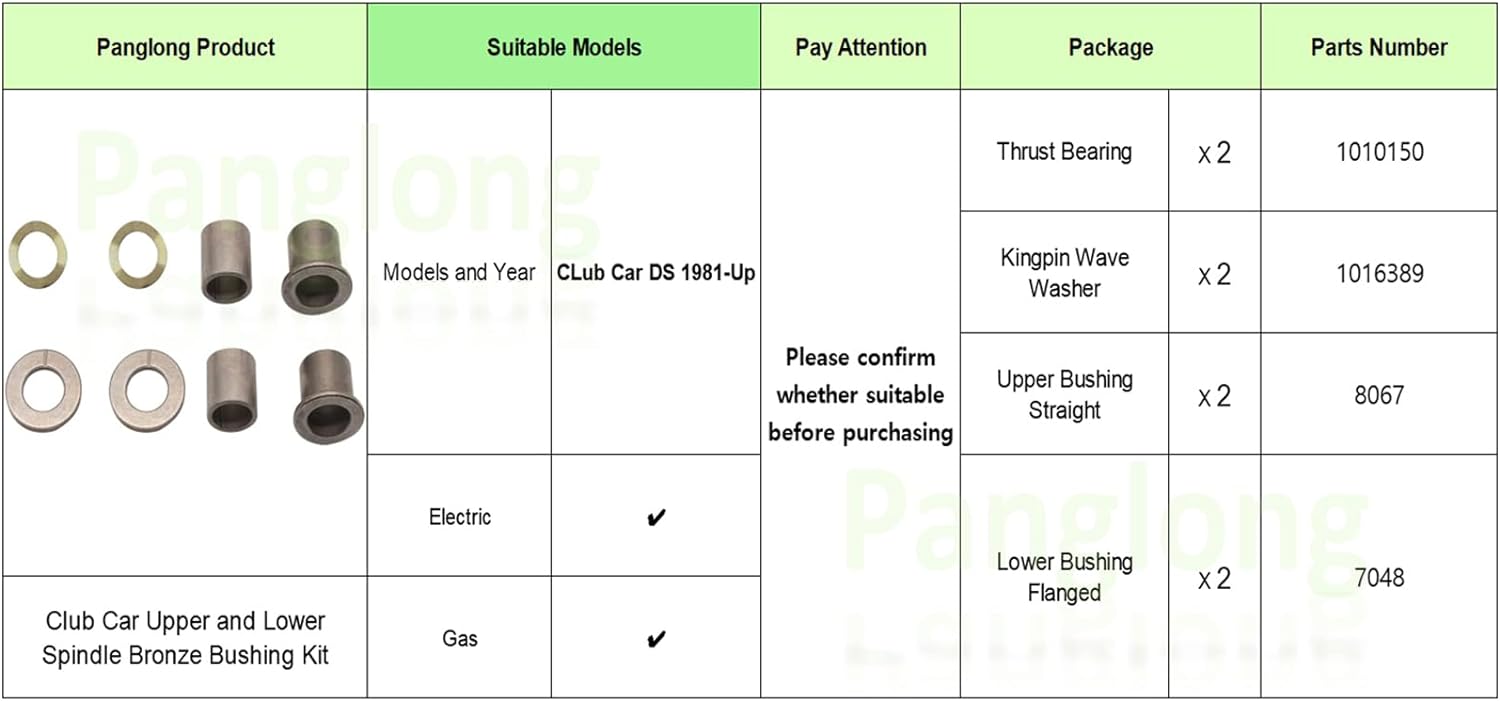Click the CLub Car DS 1981-Up cell
This screenshot has height=701, width=1500.
[656, 273]
